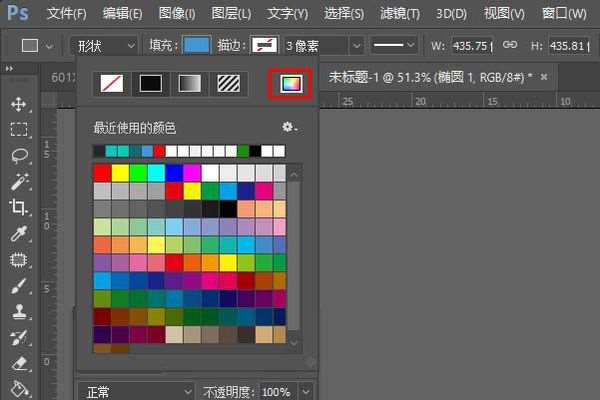Open the tool preset dropdown arrow

click(x=49, y=46)
